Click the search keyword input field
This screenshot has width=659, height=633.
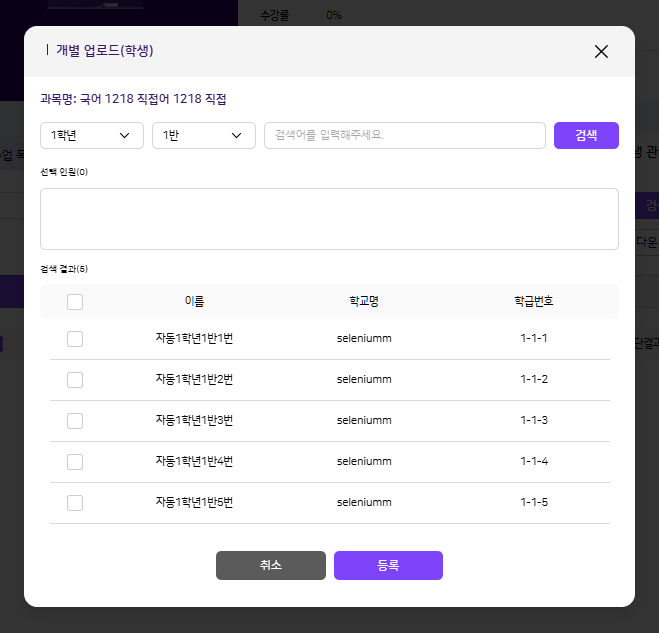(404, 135)
